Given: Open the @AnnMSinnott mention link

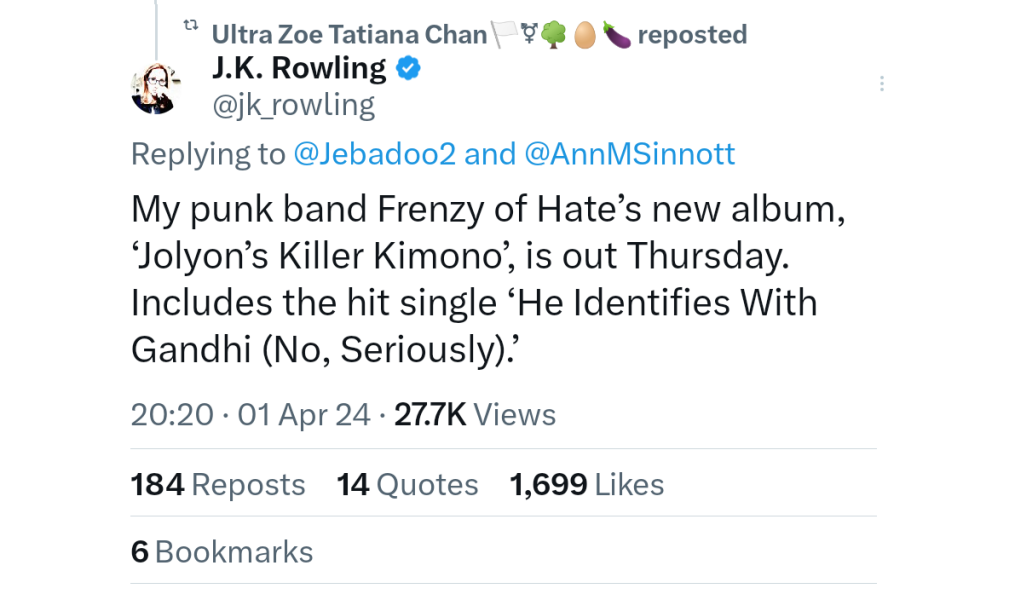Looking at the screenshot, I should point(632,153).
